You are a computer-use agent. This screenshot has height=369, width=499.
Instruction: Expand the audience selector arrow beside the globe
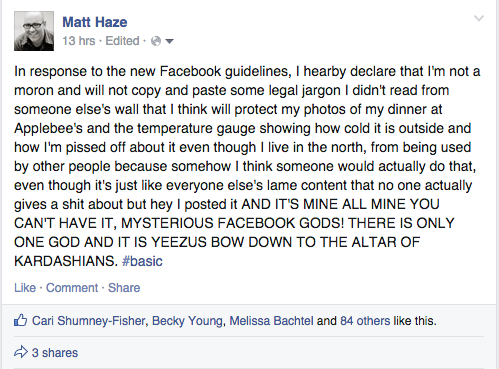(x=169, y=41)
